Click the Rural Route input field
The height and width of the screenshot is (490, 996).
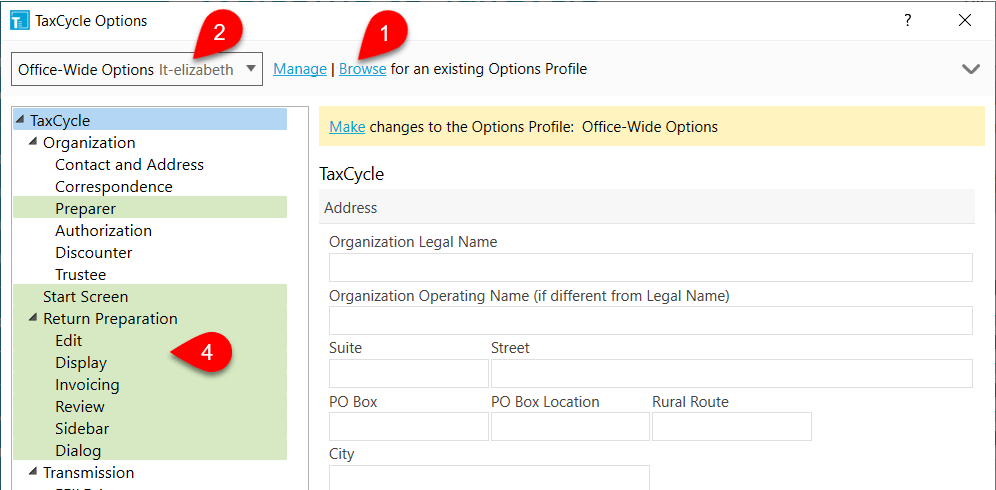click(732, 426)
